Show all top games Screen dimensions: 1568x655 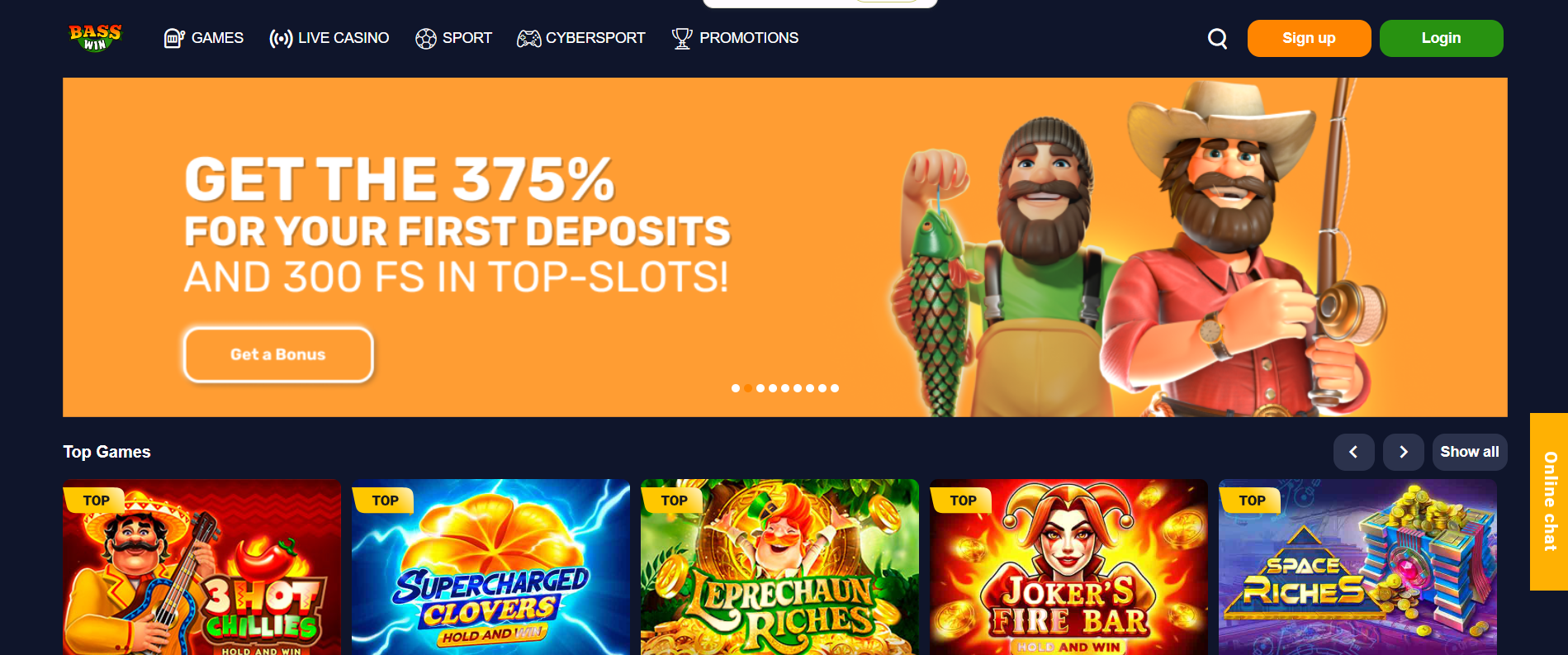pos(1470,452)
